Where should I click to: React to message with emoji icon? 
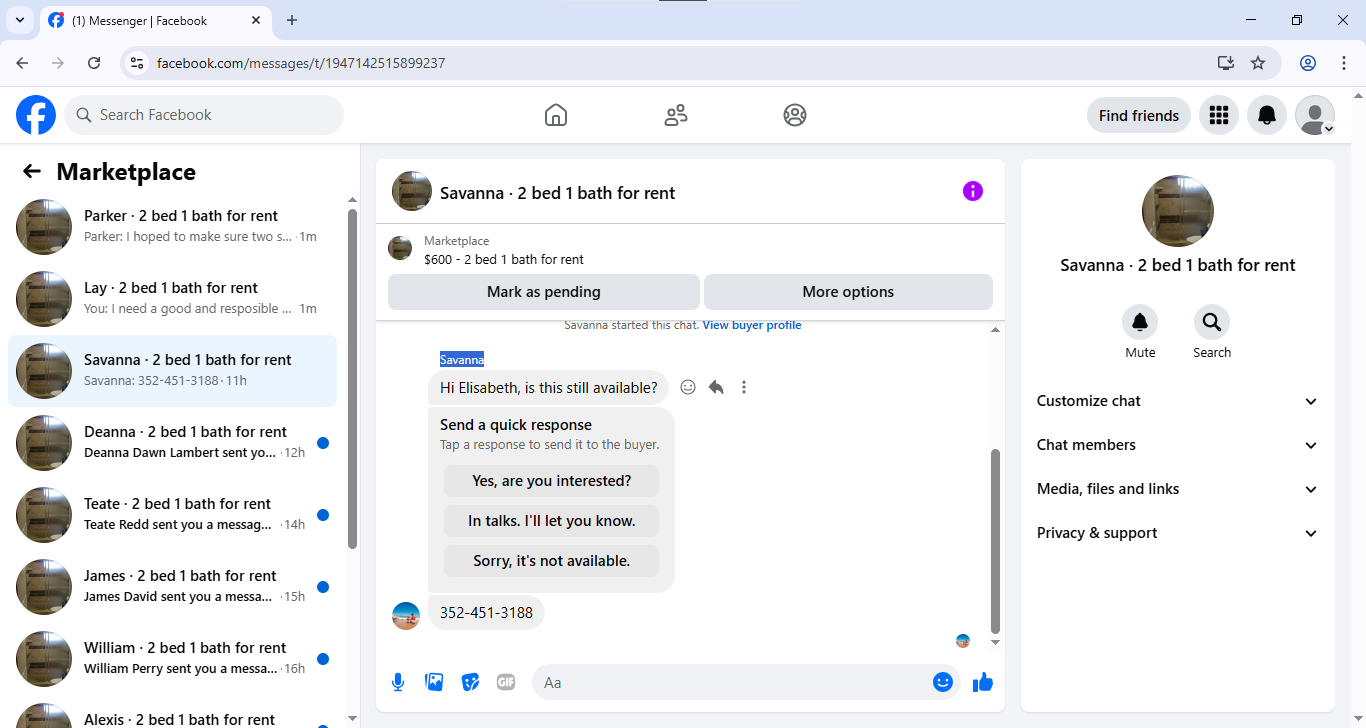point(688,387)
